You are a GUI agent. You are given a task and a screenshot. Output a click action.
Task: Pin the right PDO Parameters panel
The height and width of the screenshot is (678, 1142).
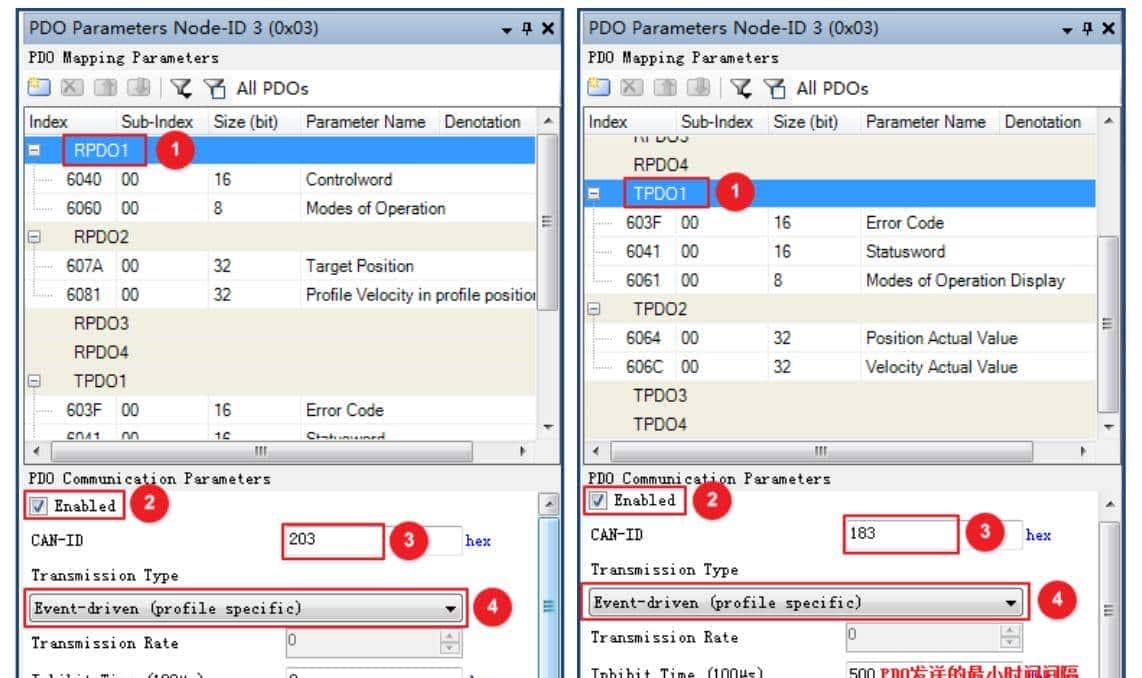[1087, 28]
